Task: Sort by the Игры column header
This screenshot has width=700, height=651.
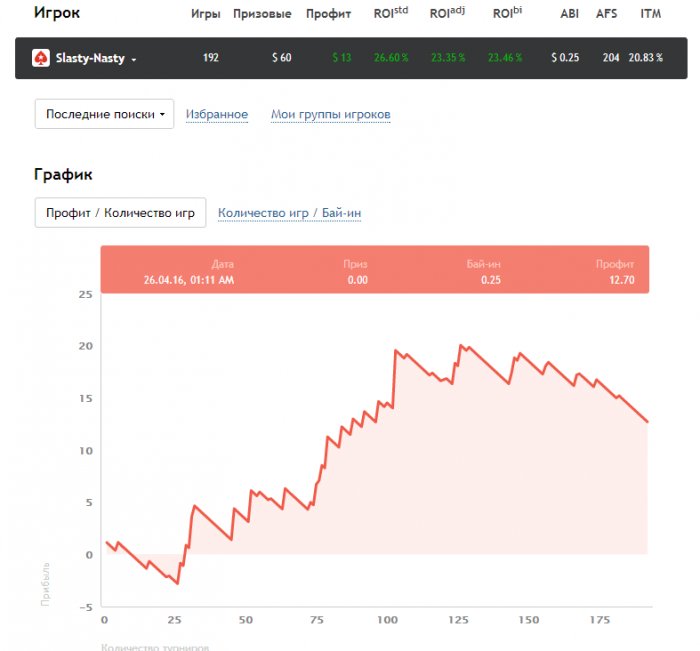Action: point(205,15)
